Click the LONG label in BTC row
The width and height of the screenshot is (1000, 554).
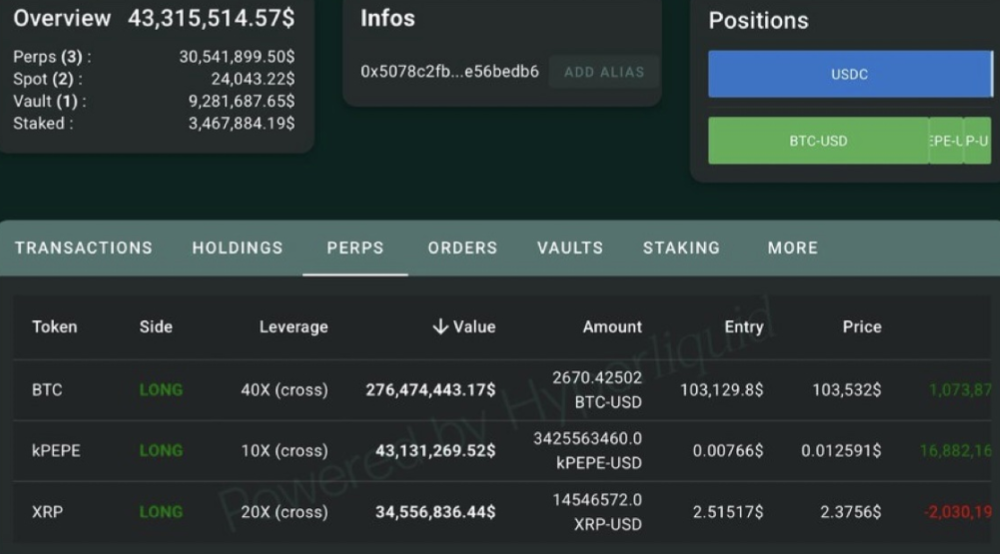pyautogui.click(x=161, y=390)
